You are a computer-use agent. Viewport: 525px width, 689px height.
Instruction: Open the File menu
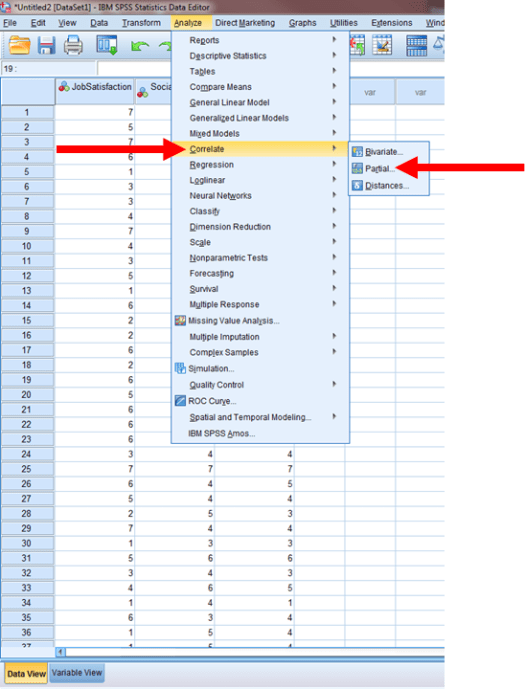[x=10, y=23]
